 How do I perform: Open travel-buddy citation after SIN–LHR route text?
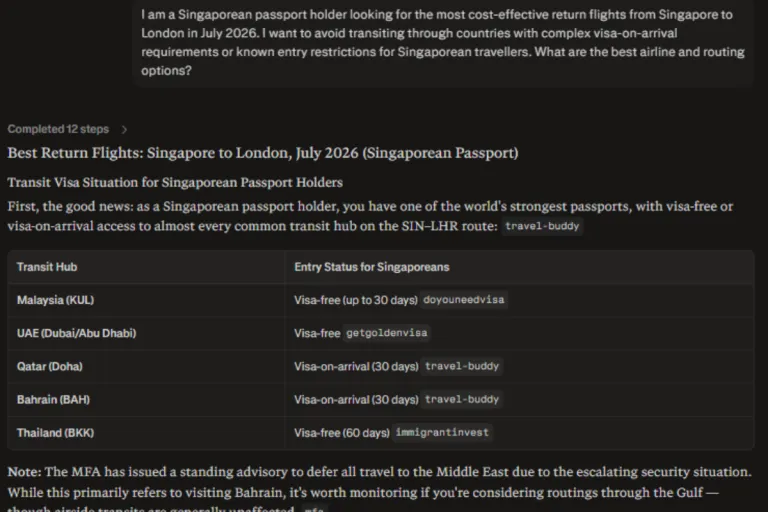[543, 226]
